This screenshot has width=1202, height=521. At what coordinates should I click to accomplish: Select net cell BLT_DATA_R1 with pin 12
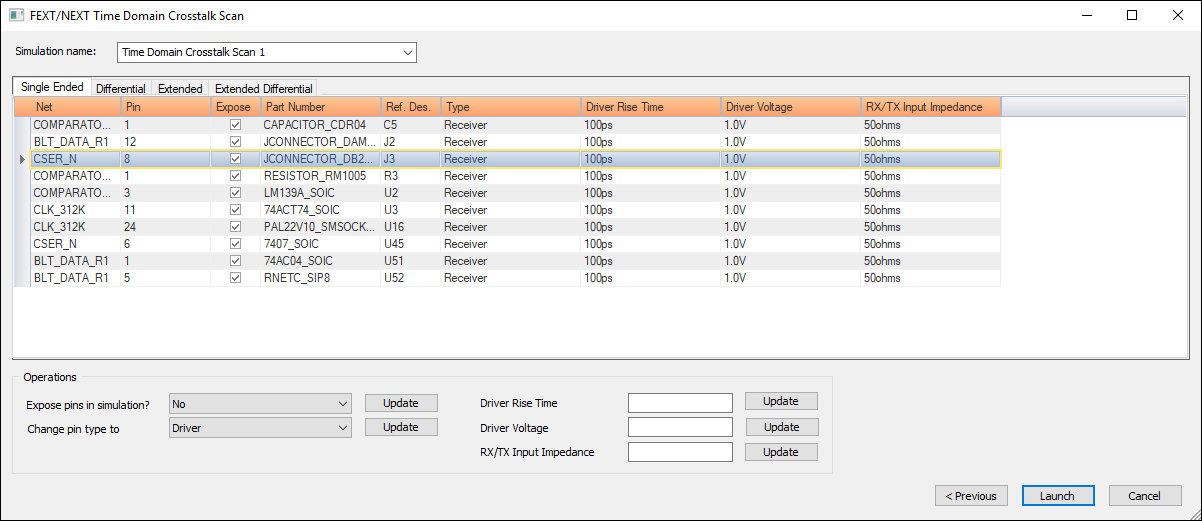point(75,142)
